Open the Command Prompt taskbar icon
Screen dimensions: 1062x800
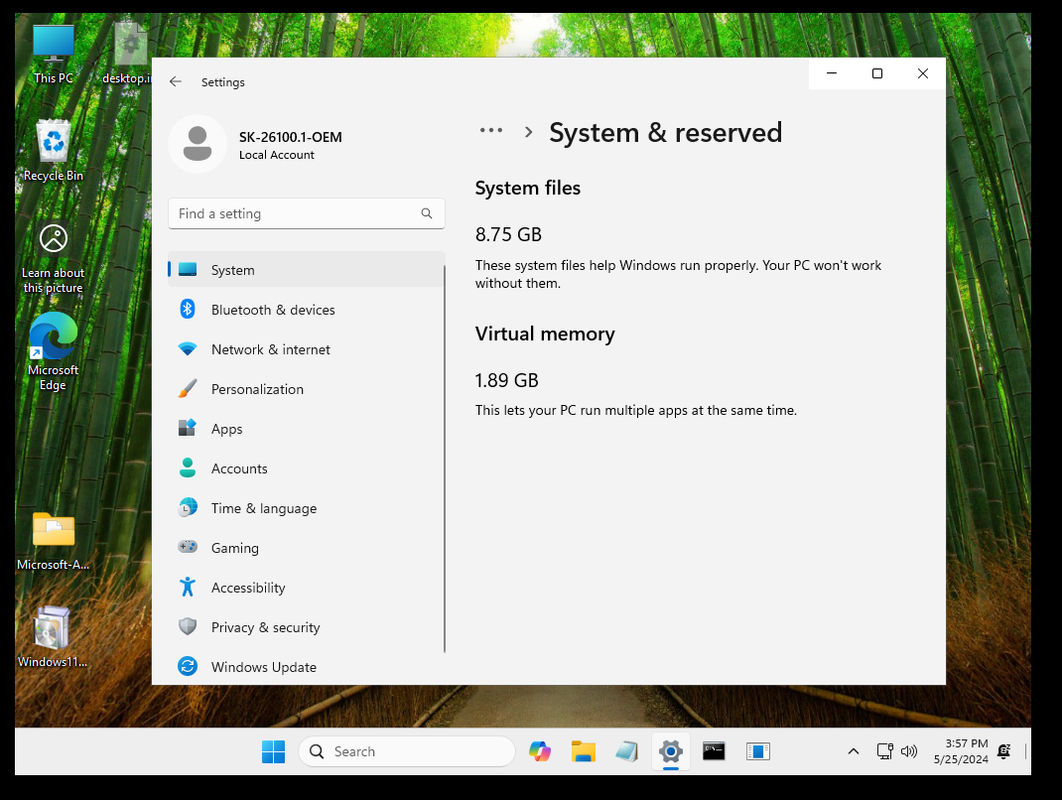point(714,751)
